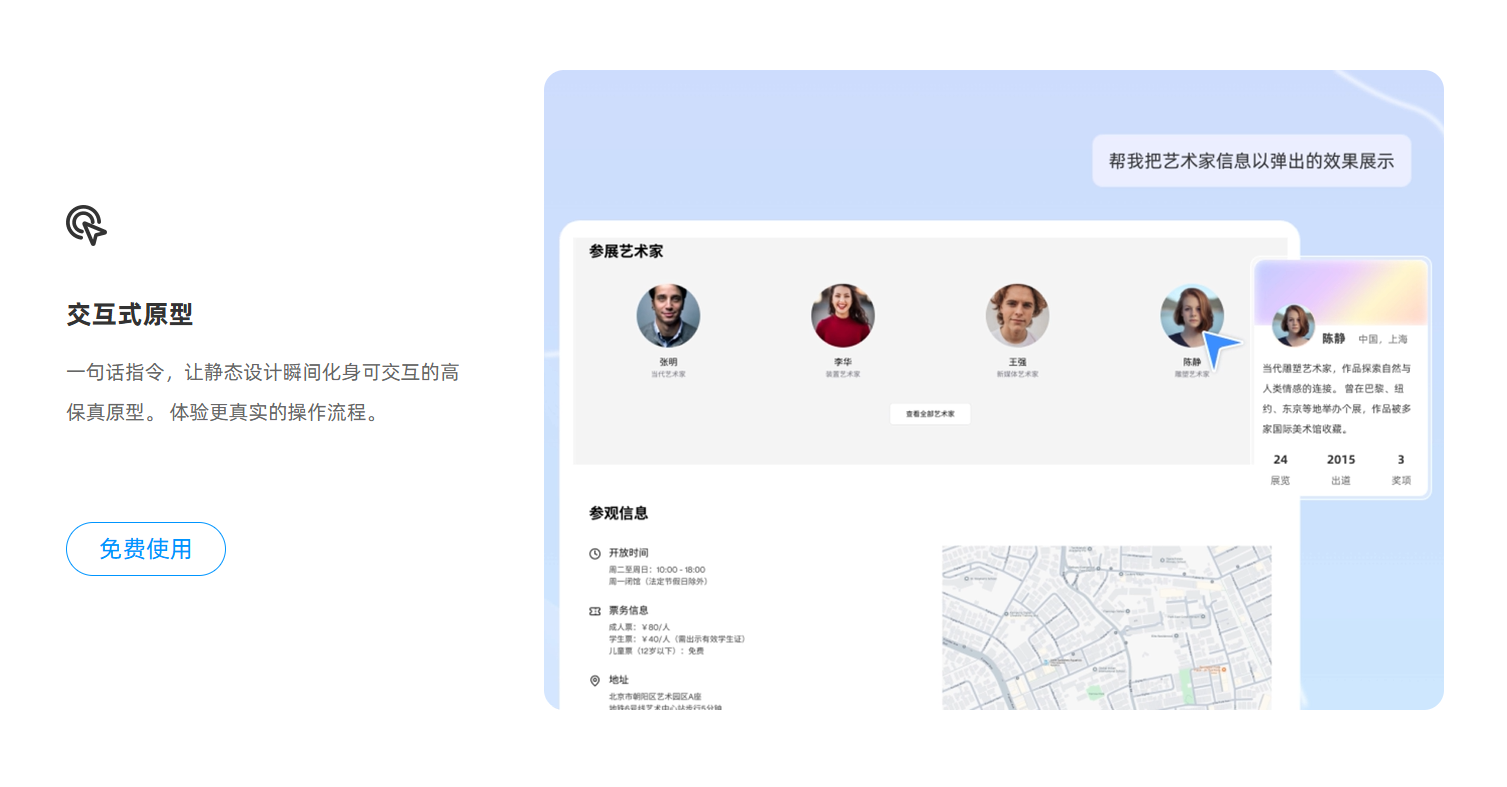Click the 参展艺术家 section title
This screenshot has width=1507, height=787.
tap(626, 252)
